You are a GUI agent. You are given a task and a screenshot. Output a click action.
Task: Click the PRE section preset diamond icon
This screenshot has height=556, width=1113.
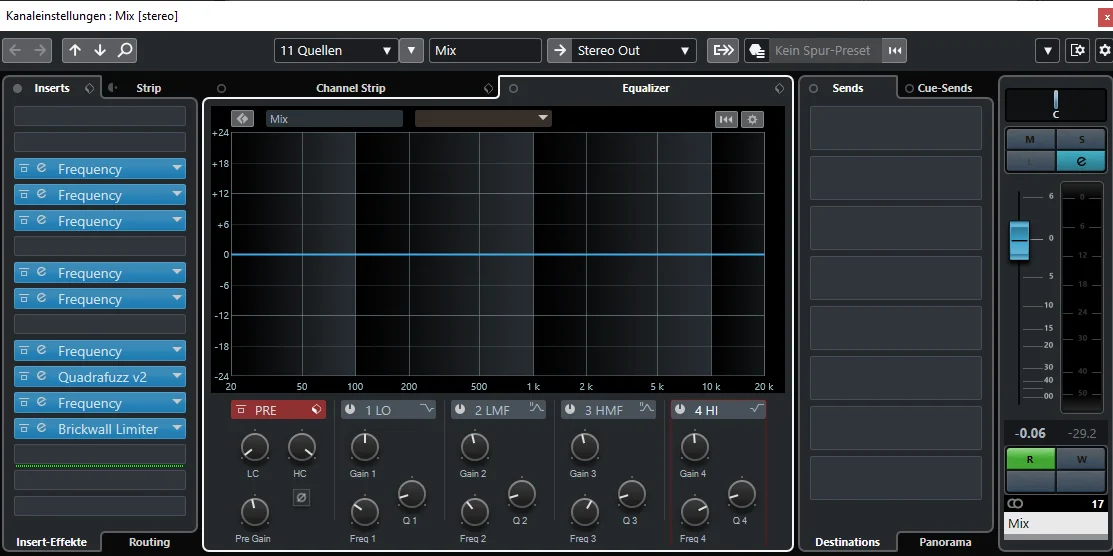coord(316,410)
